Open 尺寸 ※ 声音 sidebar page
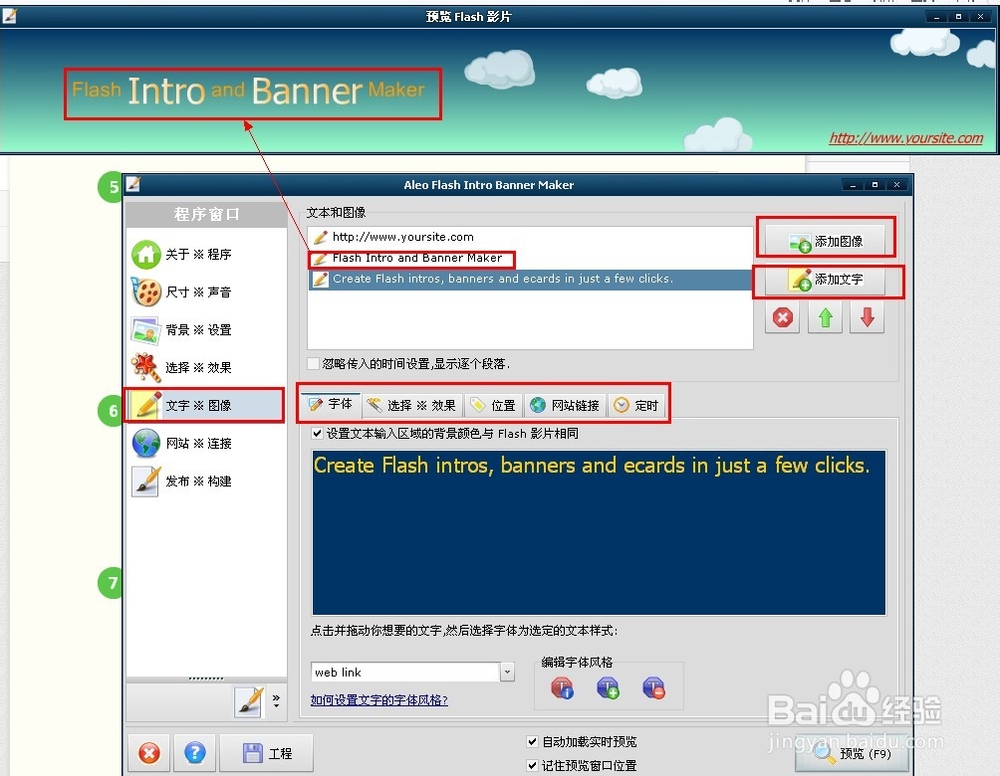 pyautogui.click(x=206, y=292)
